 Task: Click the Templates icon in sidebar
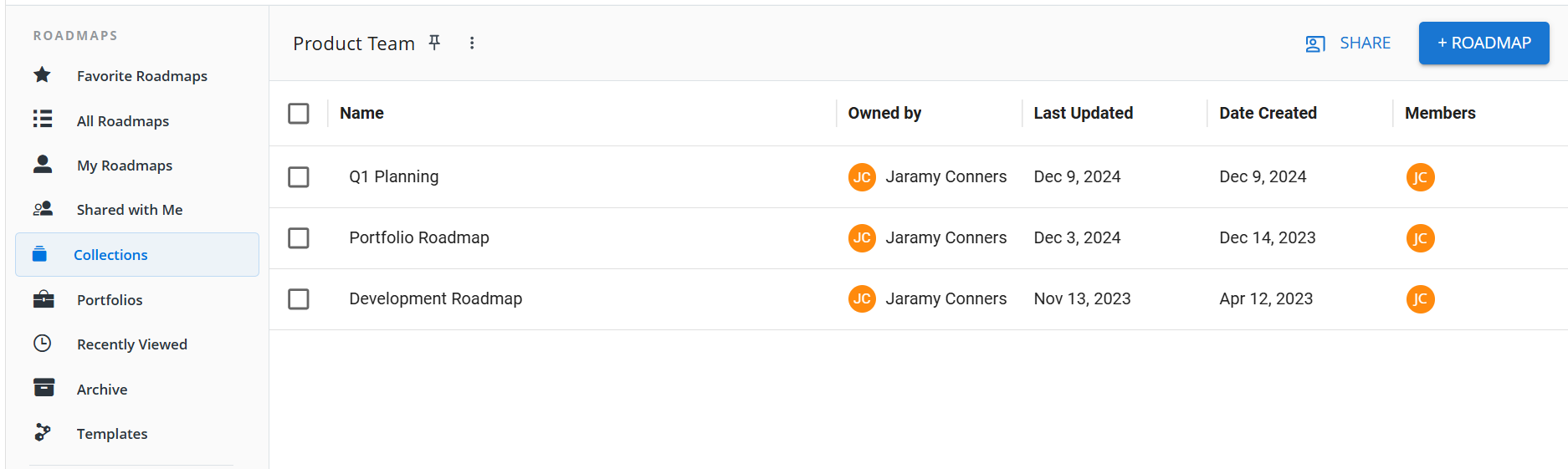pyautogui.click(x=43, y=432)
